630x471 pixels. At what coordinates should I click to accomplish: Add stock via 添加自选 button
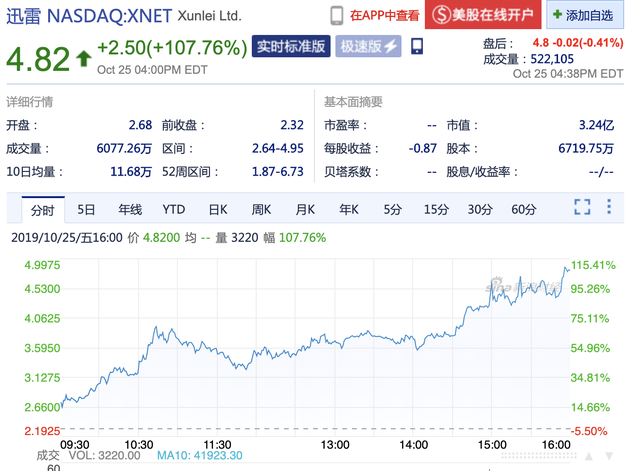click(x=590, y=16)
